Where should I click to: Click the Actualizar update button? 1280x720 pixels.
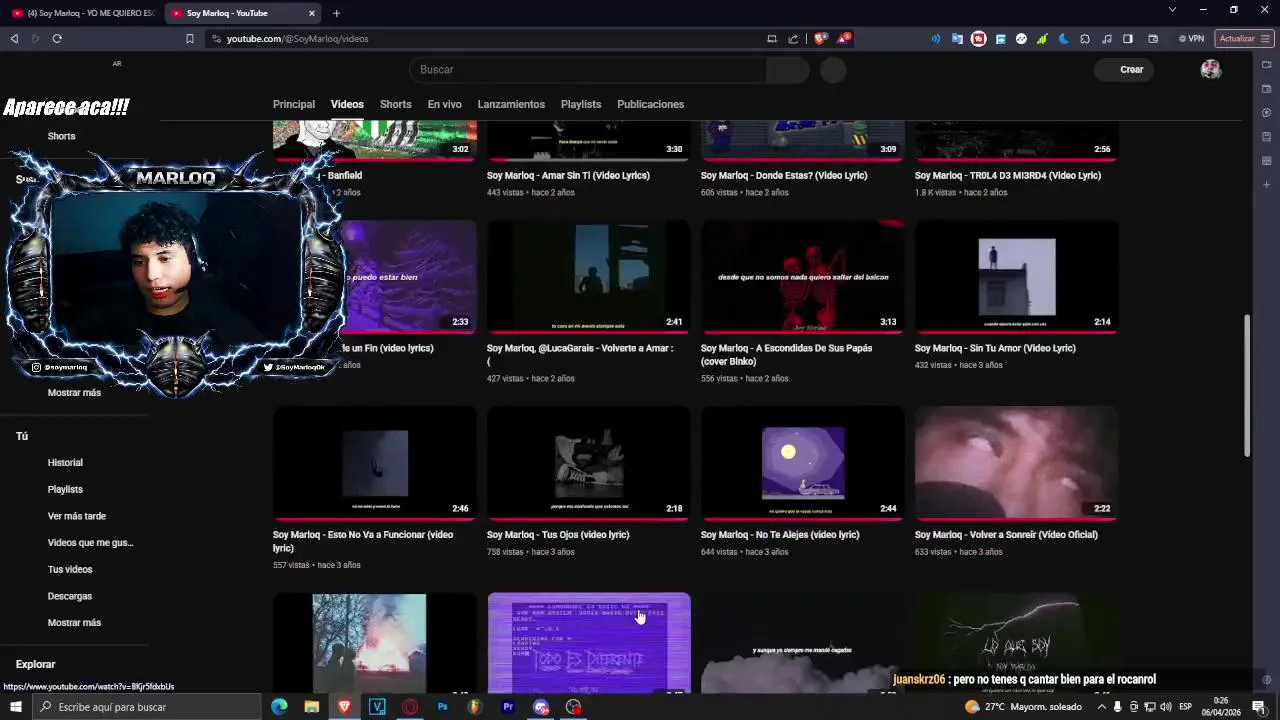pyautogui.click(x=1244, y=39)
